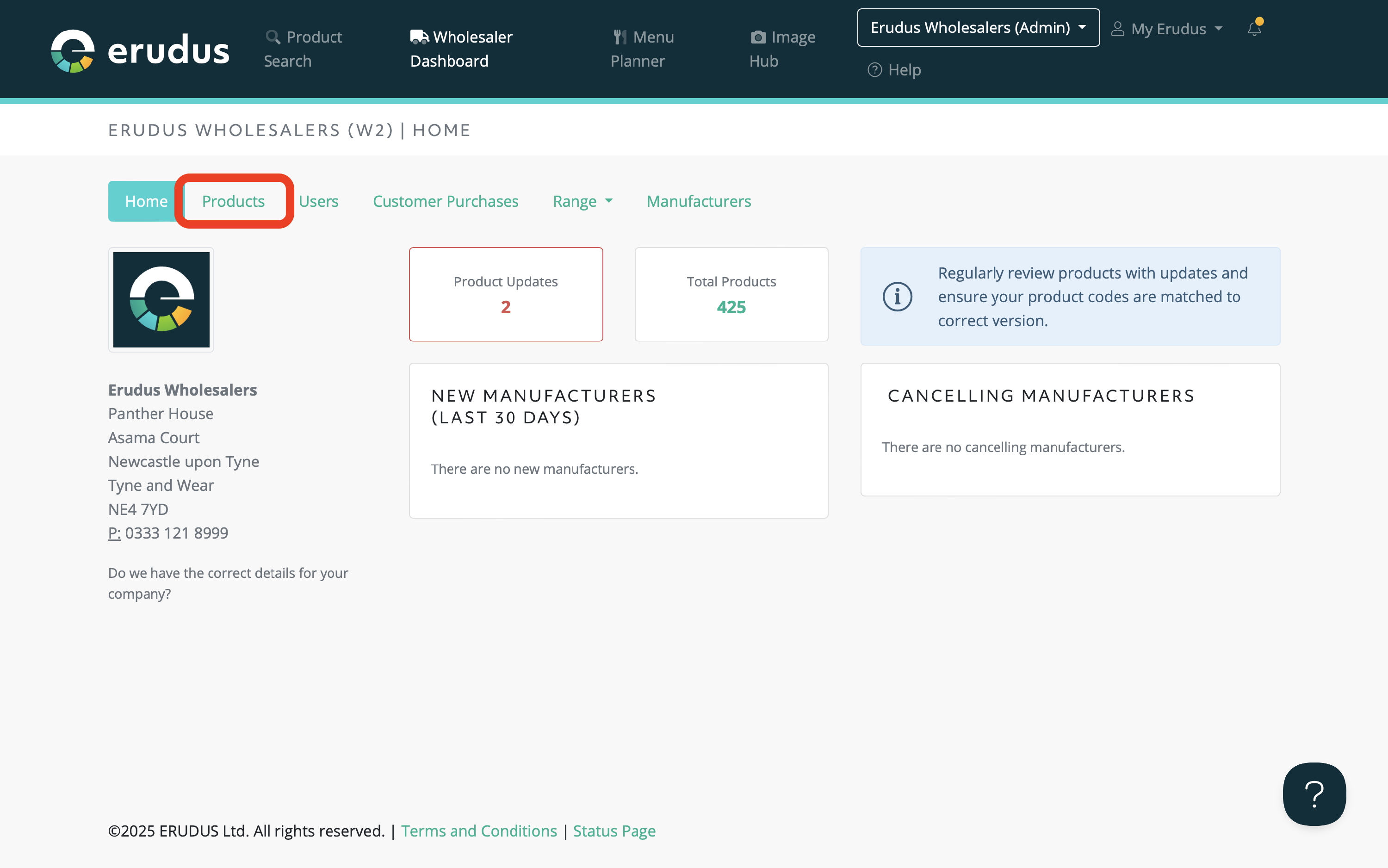This screenshot has height=868, width=1388.
Task: Expand Erudus Wholesalers (Admin) account dropdown
Action: [978, 28]
